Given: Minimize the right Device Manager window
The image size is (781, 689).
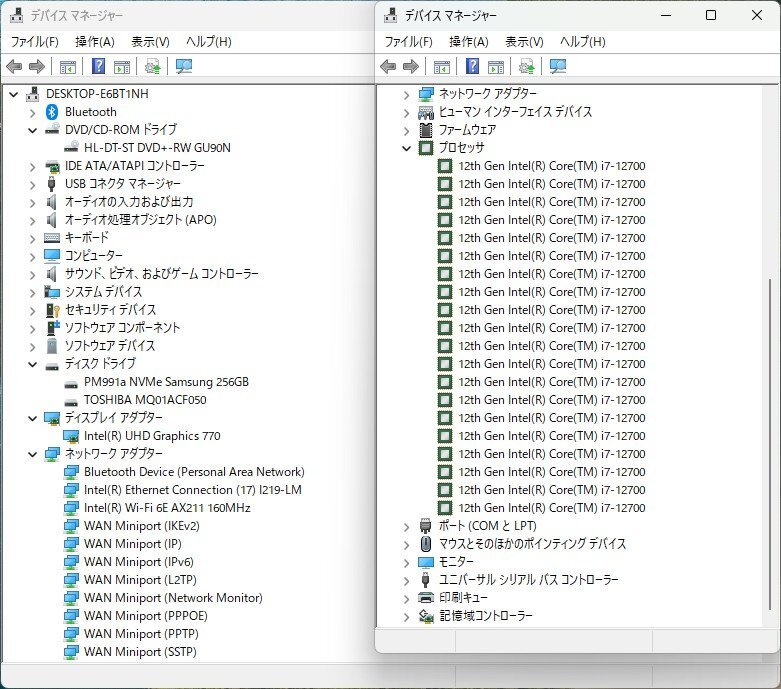Looking at the screenshot, I should pyautogui.click(x=666, y=15).
